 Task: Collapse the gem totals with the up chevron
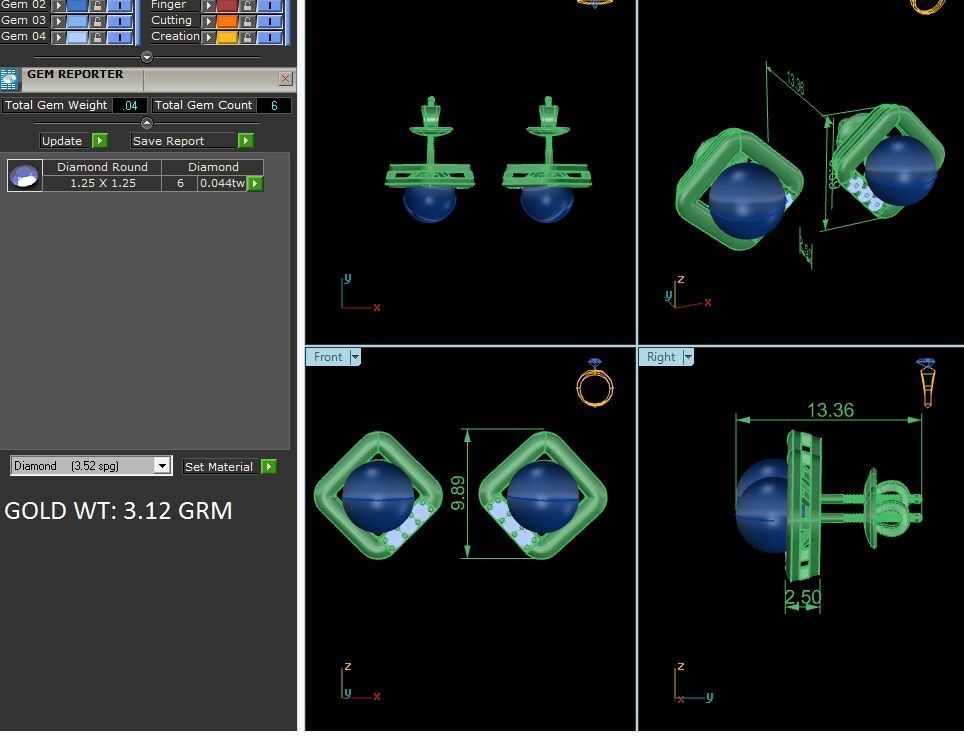coord(146,122)
